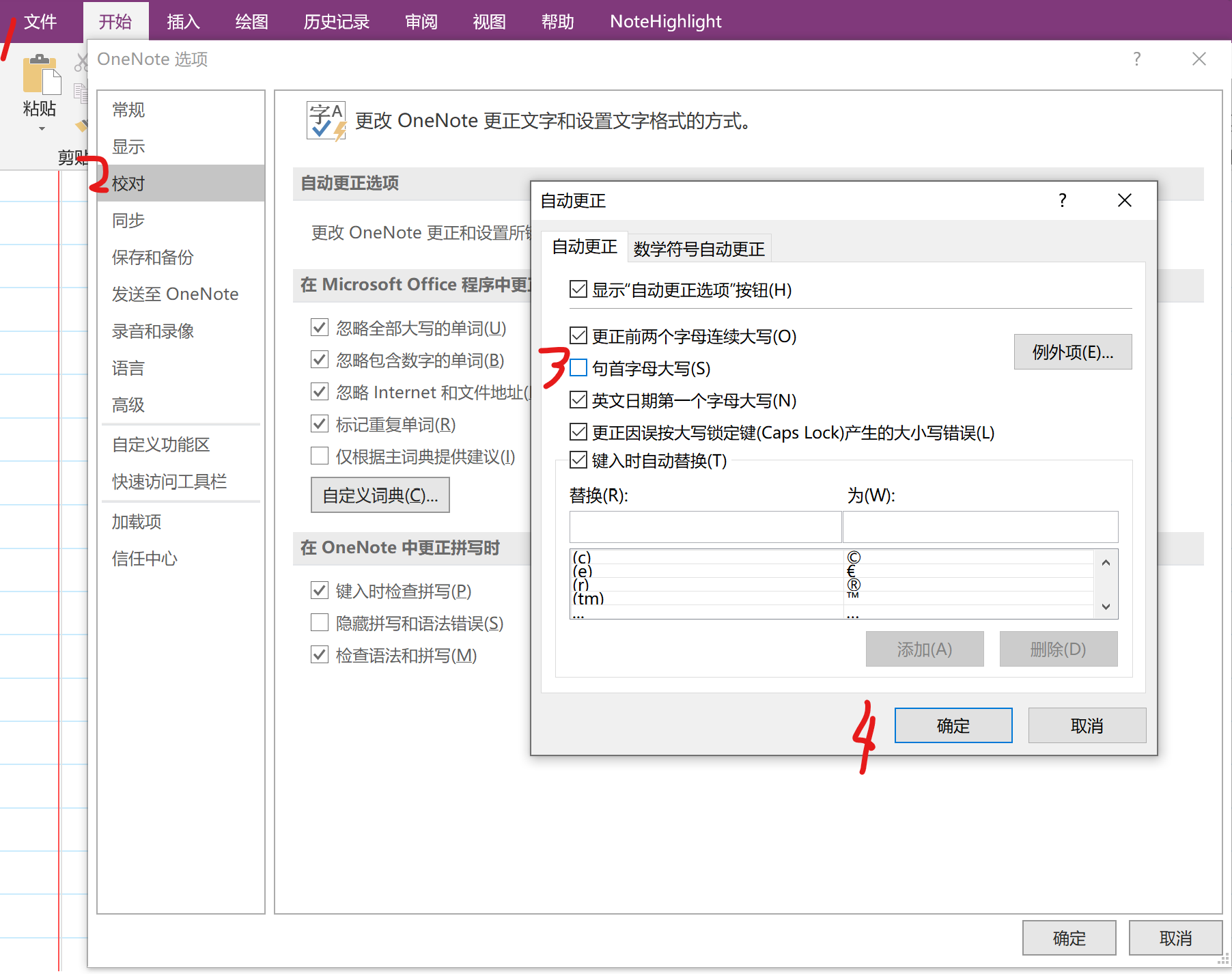
Task: Open the NoteHighlight ribbon tab
Action: pyautogui.click(x=666, y=22)
